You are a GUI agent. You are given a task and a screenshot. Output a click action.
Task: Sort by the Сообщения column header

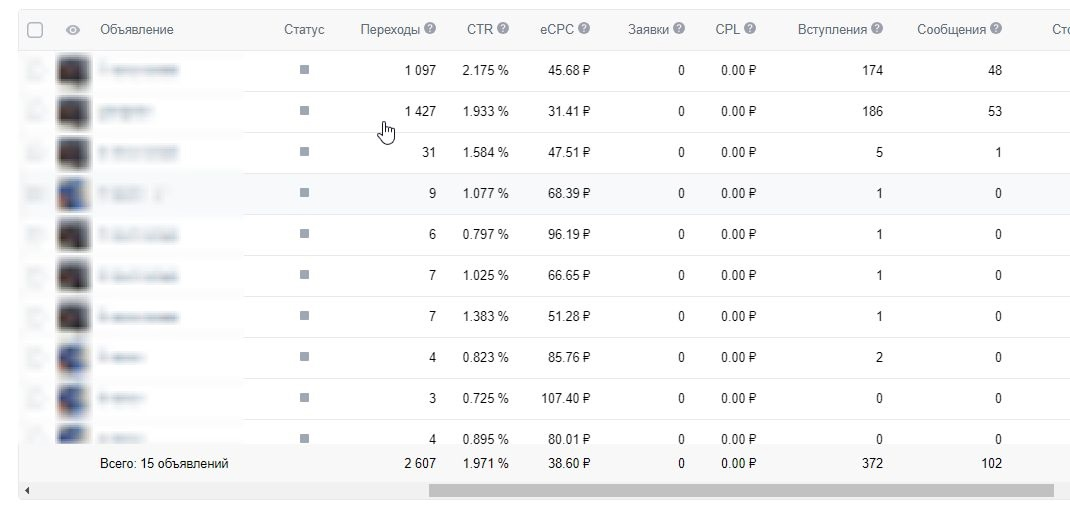point(951,29)
